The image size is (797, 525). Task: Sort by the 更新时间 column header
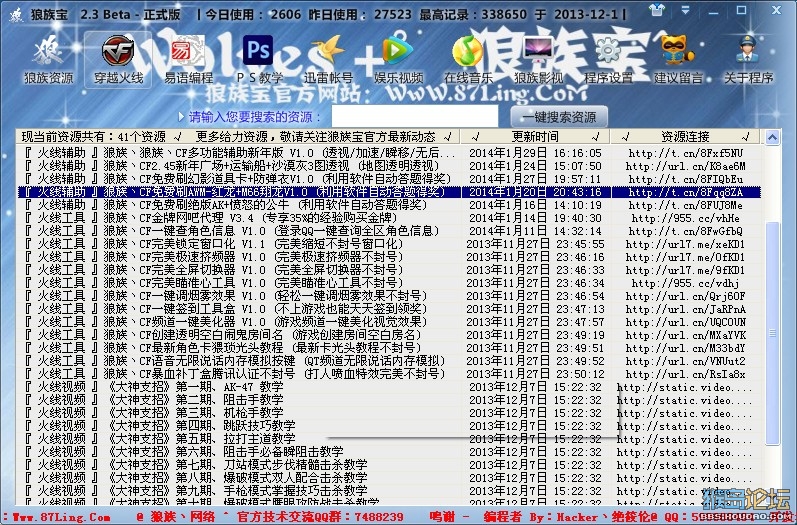pyautogui.click(x=535, y=137)
